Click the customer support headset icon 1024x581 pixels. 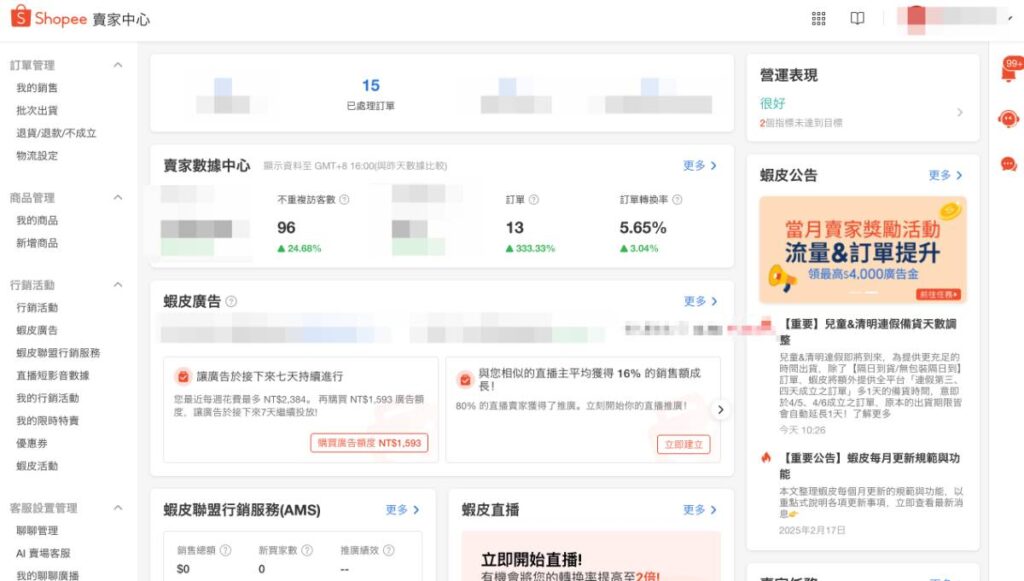pyautogui.click(x=1008, y=119)
